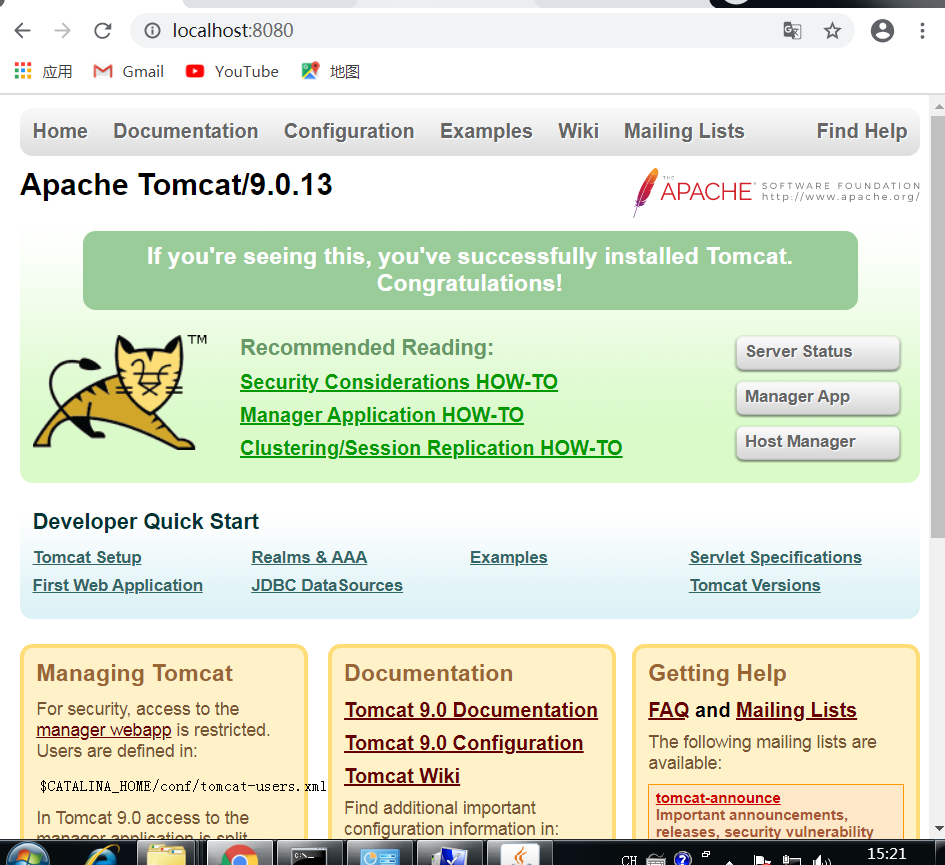Open YouTube from the bookmarks bar

click(232, 71)
